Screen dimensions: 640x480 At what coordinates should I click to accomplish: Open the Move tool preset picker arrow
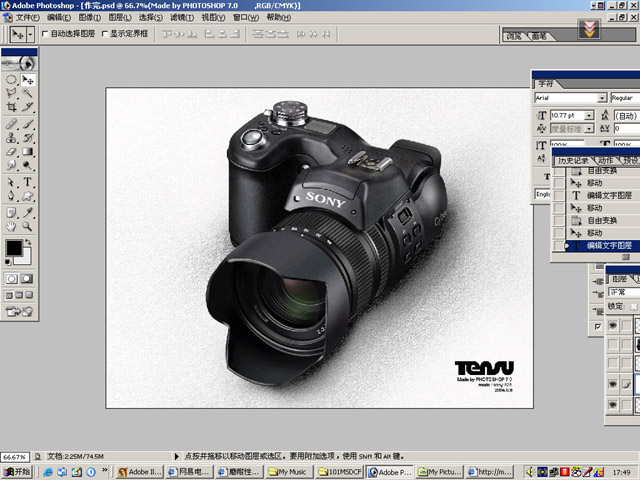(x=30, y=34)
